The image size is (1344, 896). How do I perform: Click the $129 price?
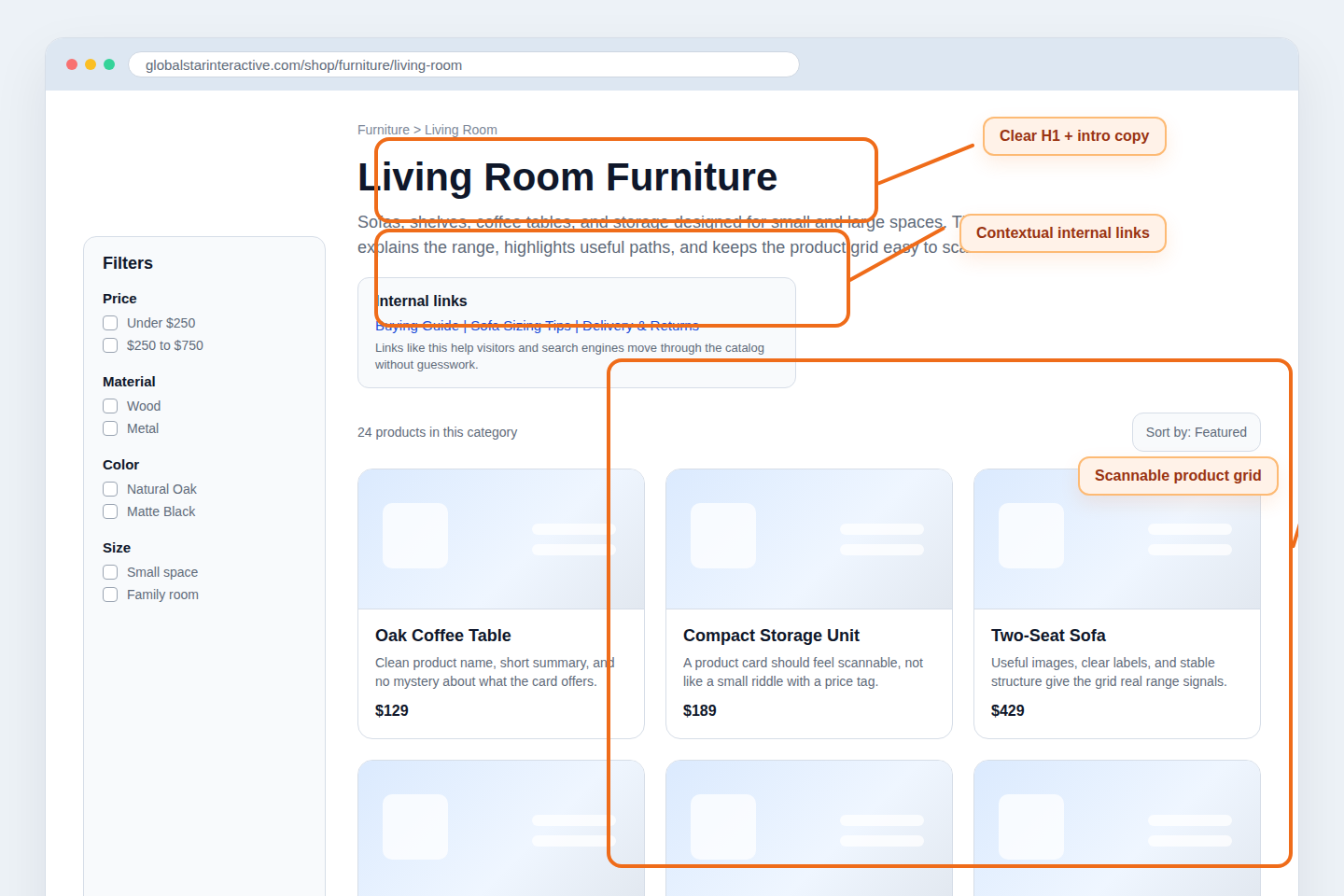392,710
